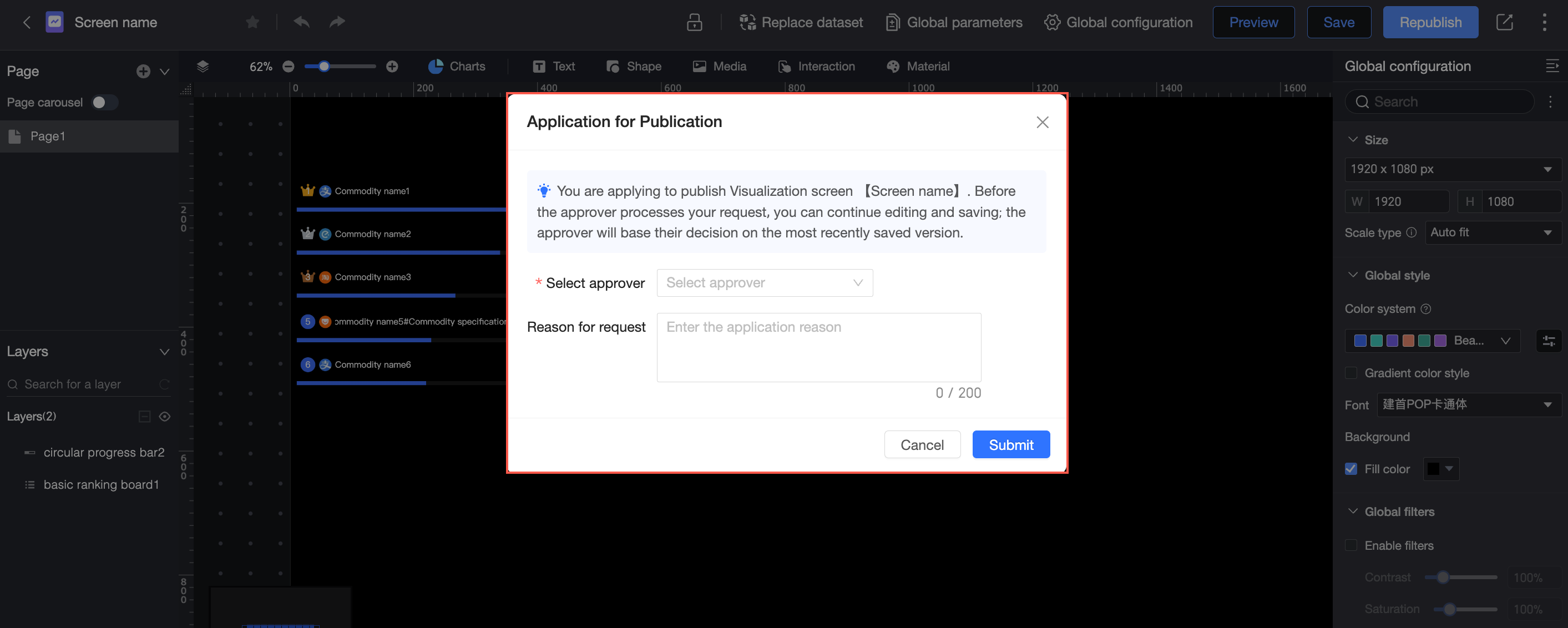Click the star favorite icon
The image size is (1568, 628).
[x=252, y=23]
